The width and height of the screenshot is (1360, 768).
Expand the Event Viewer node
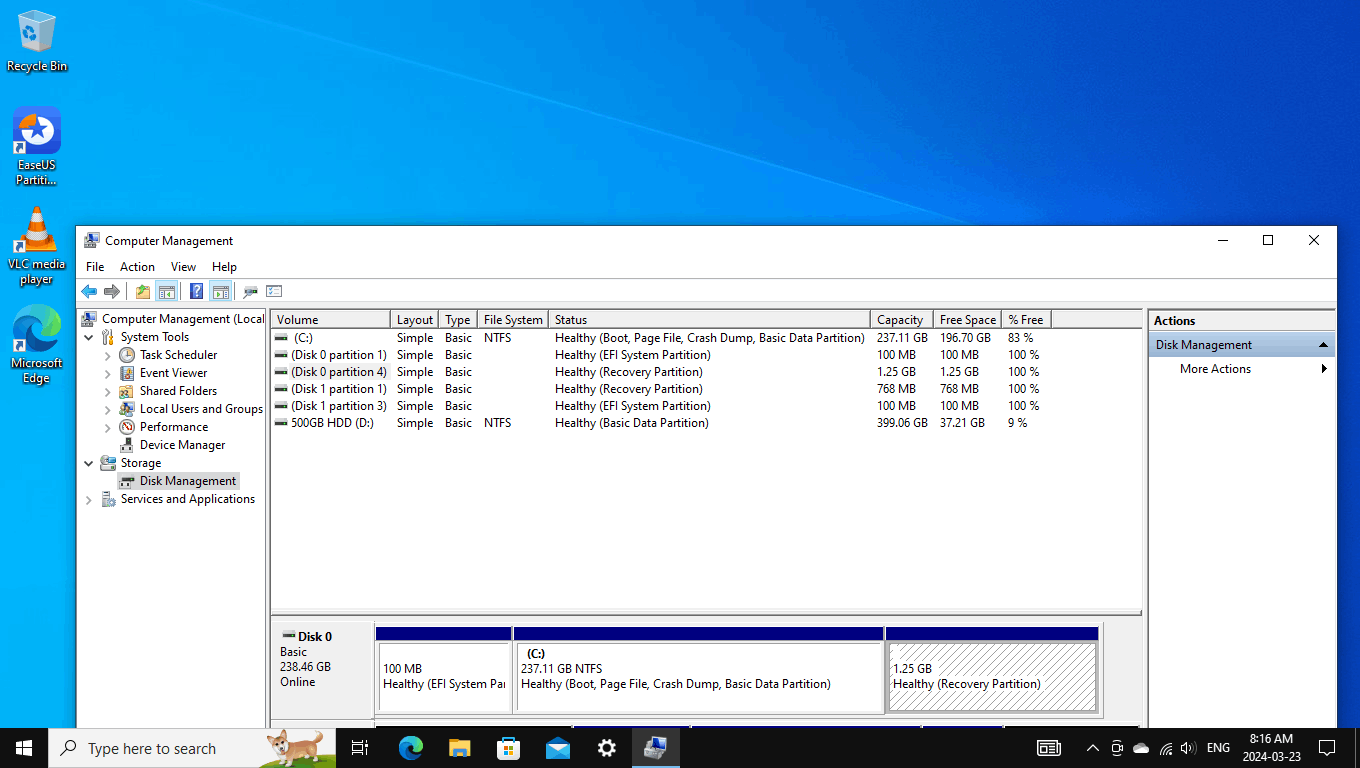108,373
